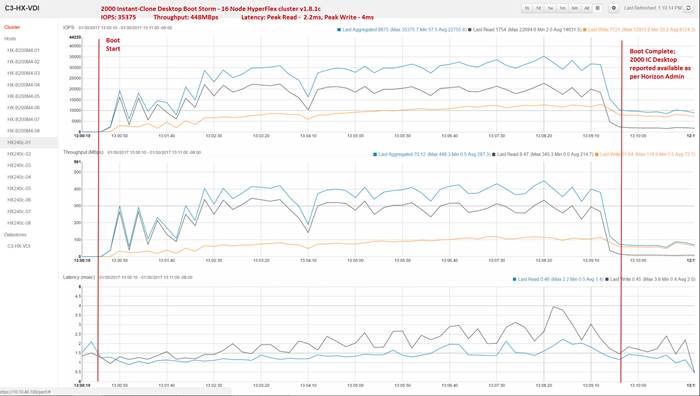This screenshot has width=700, height=396.
Task: Select the C3-HX-VDI datastore
Action: 19,246
